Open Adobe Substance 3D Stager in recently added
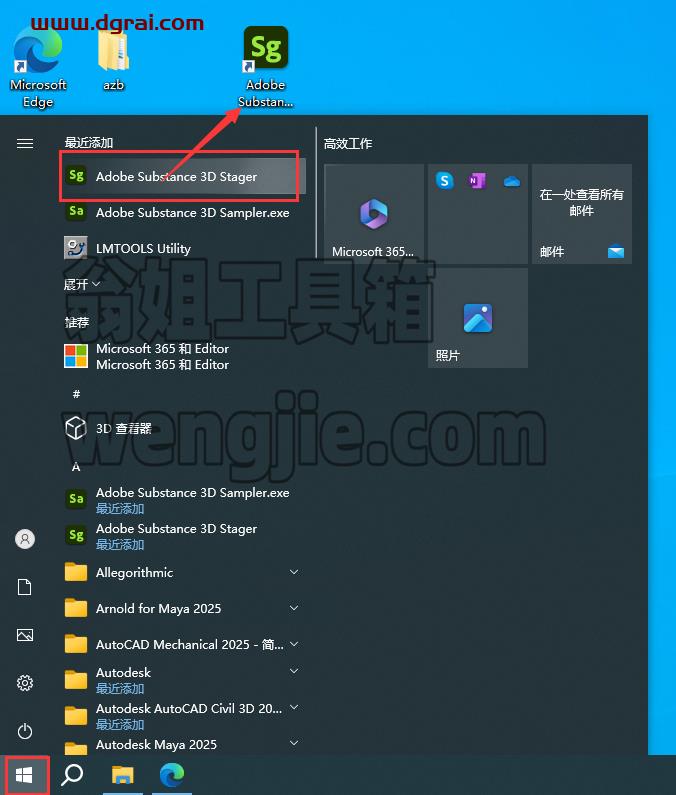Screen dimensions: 676x795 183,176
